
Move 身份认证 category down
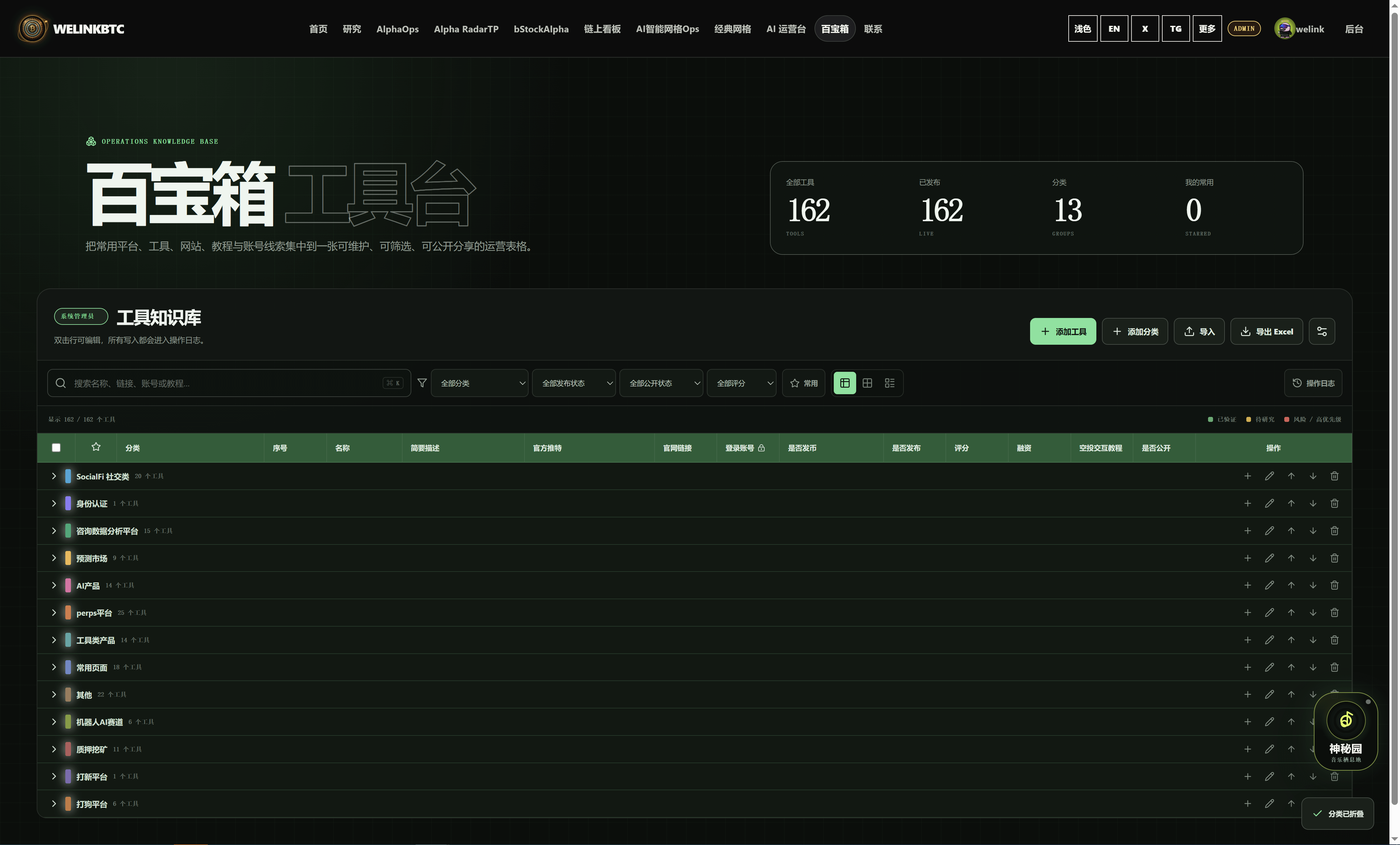point(1313,503)
